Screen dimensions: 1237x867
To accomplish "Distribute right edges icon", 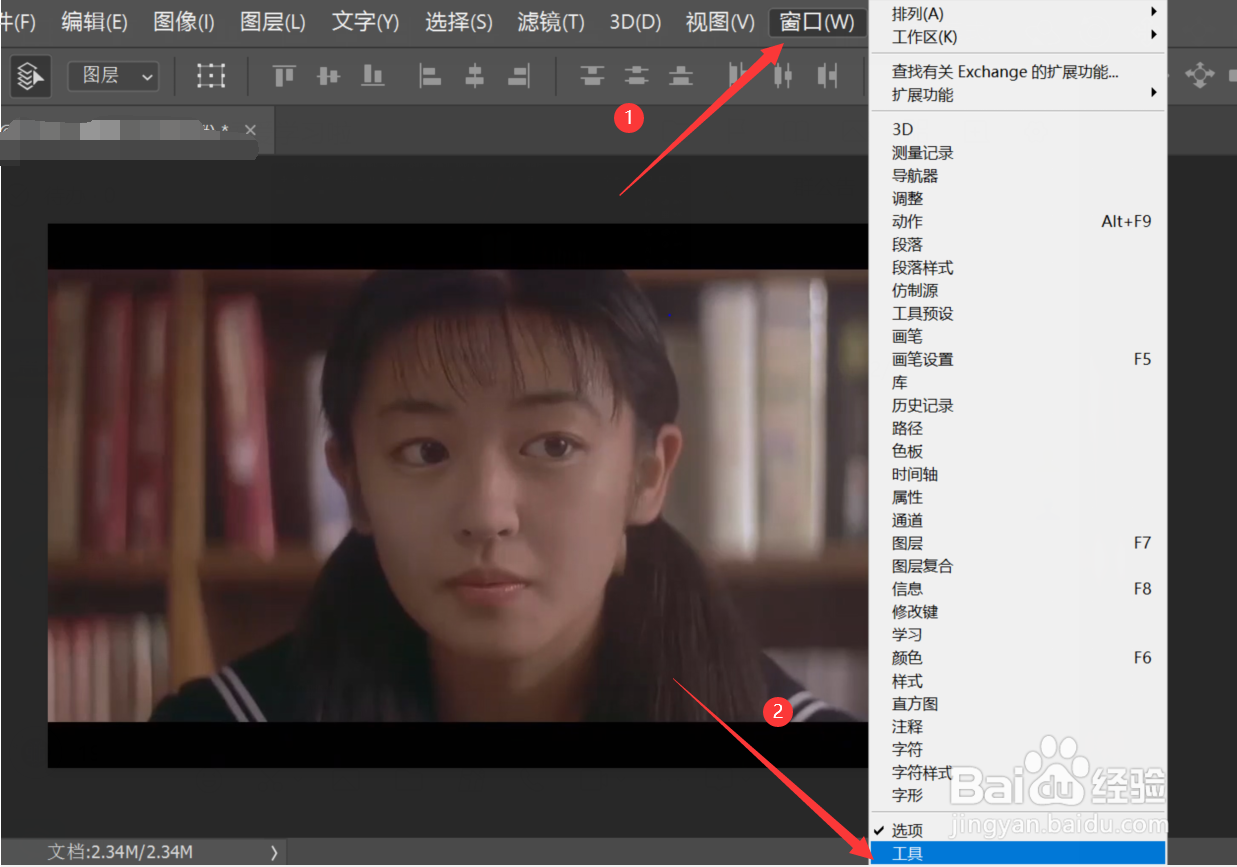I will click(827, 75).
